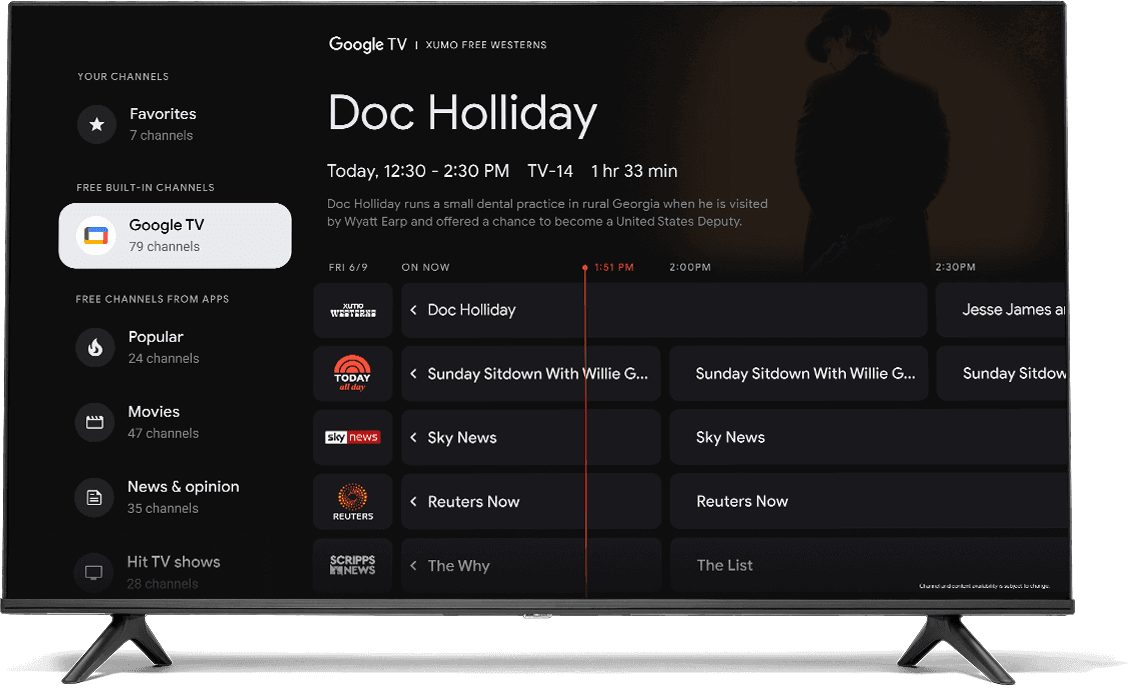Viewport: 1130px width, 695px height.
Task: Select the Google TV channel logo icon
Action: click(96, 236)
